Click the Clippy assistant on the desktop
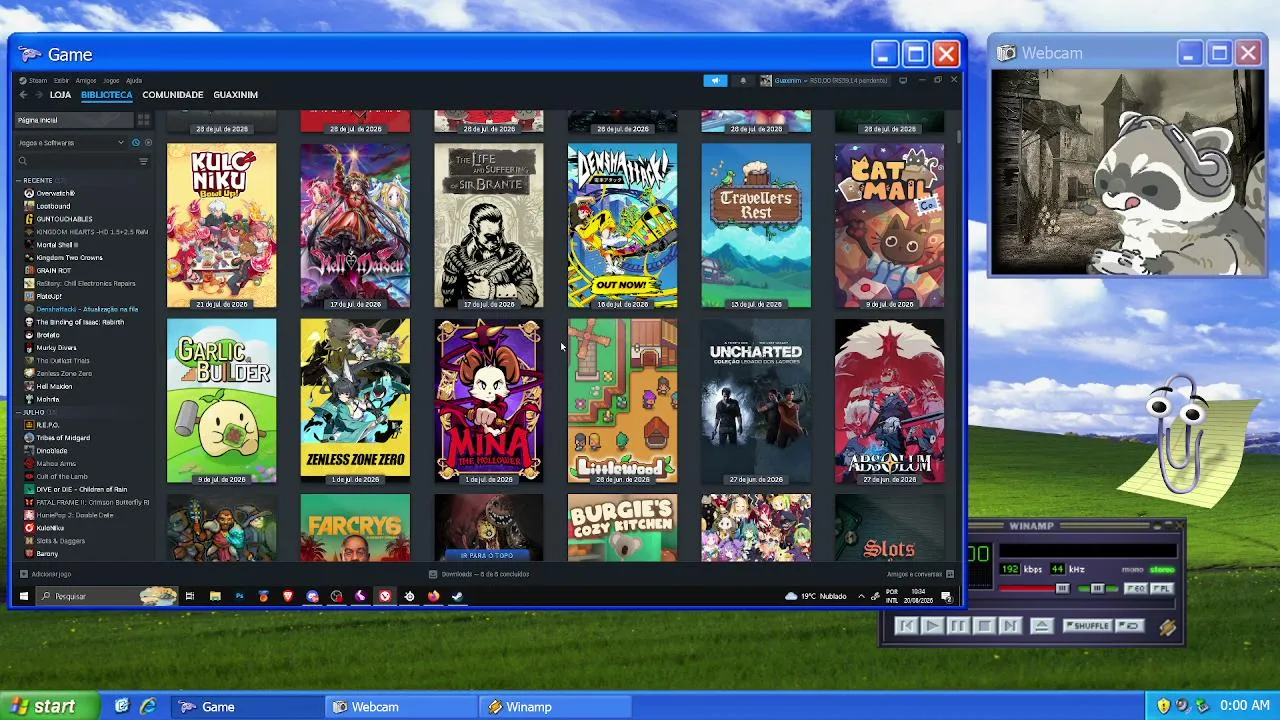This screenshot has height=720, width=1280. 1182,432
